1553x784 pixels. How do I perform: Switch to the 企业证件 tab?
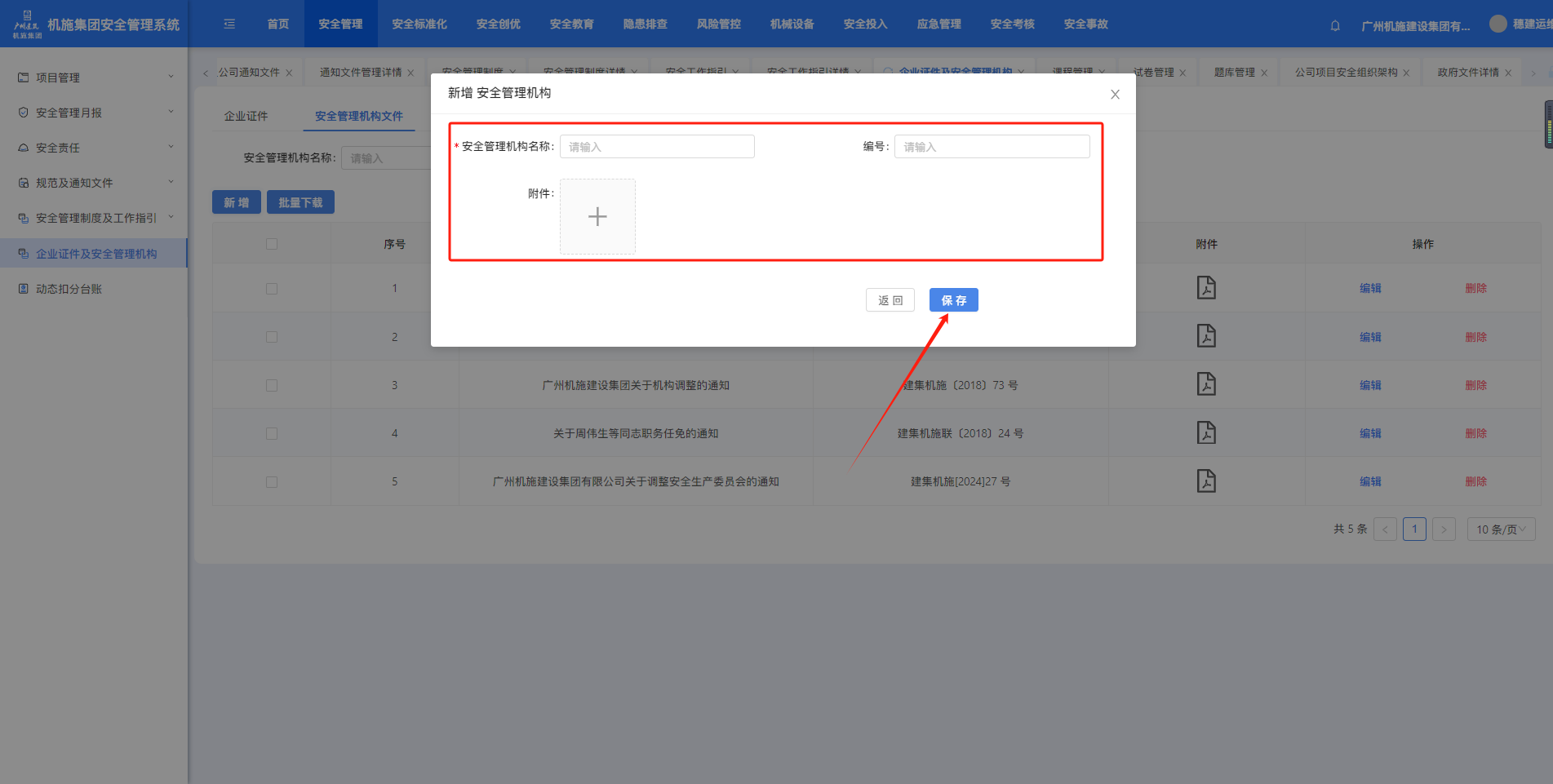246,116
